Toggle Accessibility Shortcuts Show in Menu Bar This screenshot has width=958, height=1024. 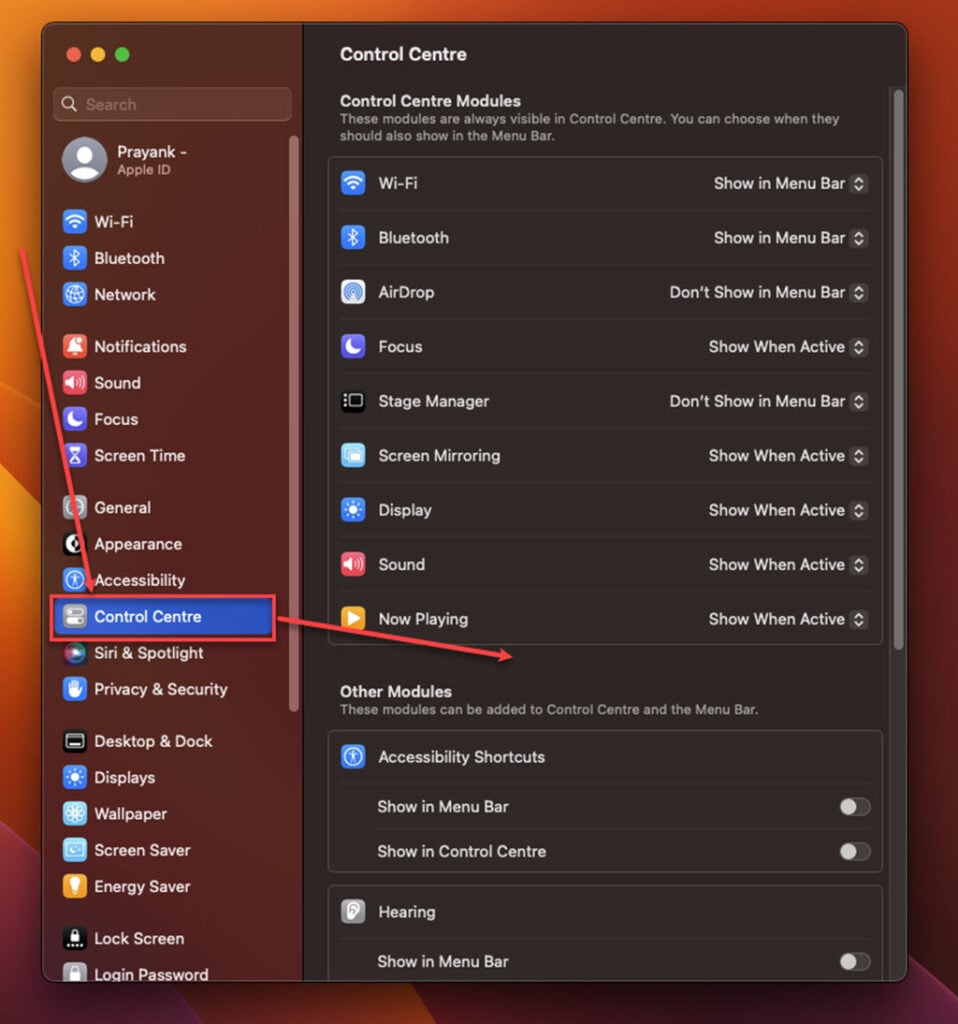pyautogui.click(x=855, y=807)
